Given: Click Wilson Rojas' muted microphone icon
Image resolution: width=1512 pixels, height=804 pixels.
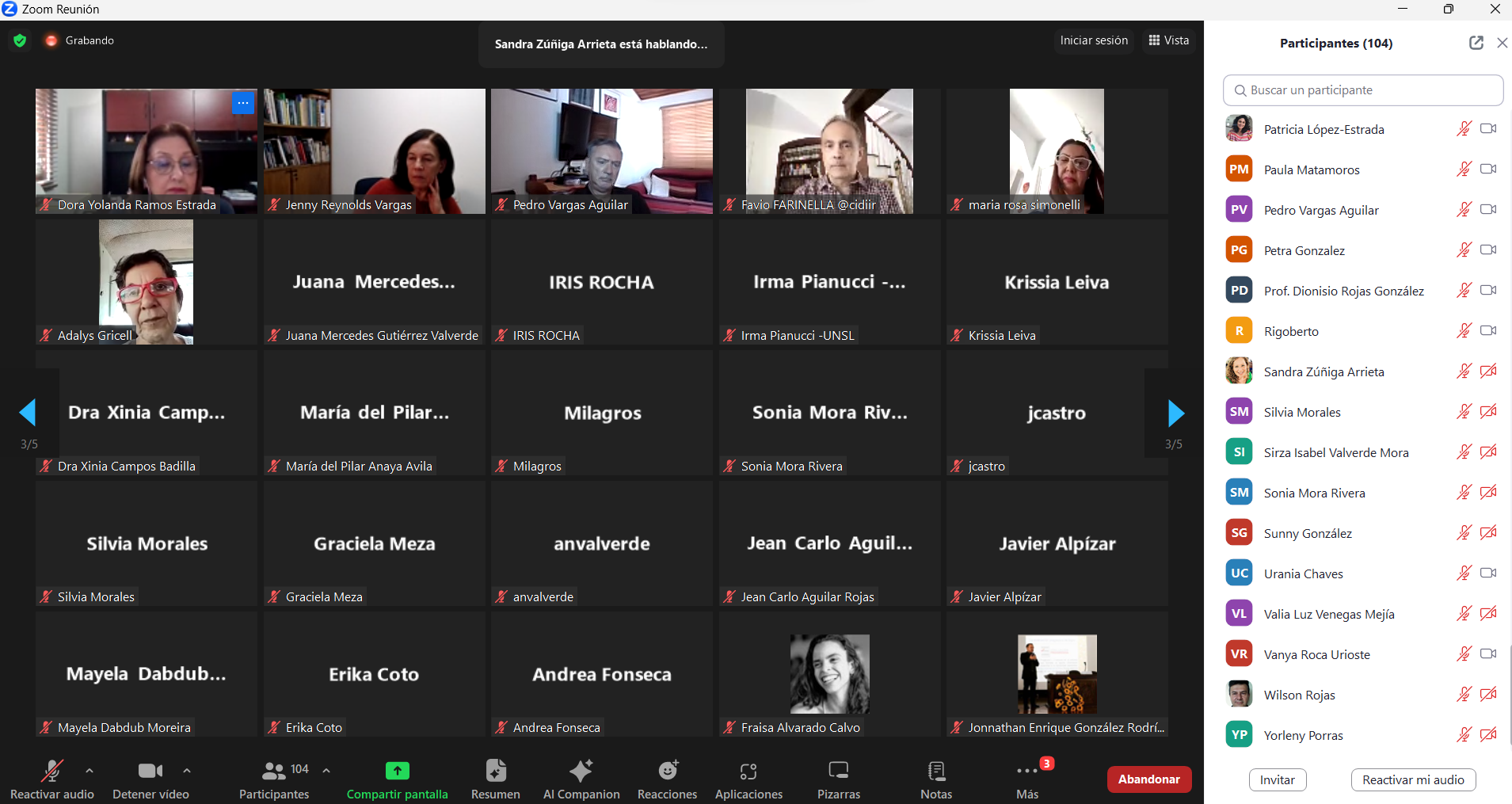Looking at the screenshot, I should 1464,694.
